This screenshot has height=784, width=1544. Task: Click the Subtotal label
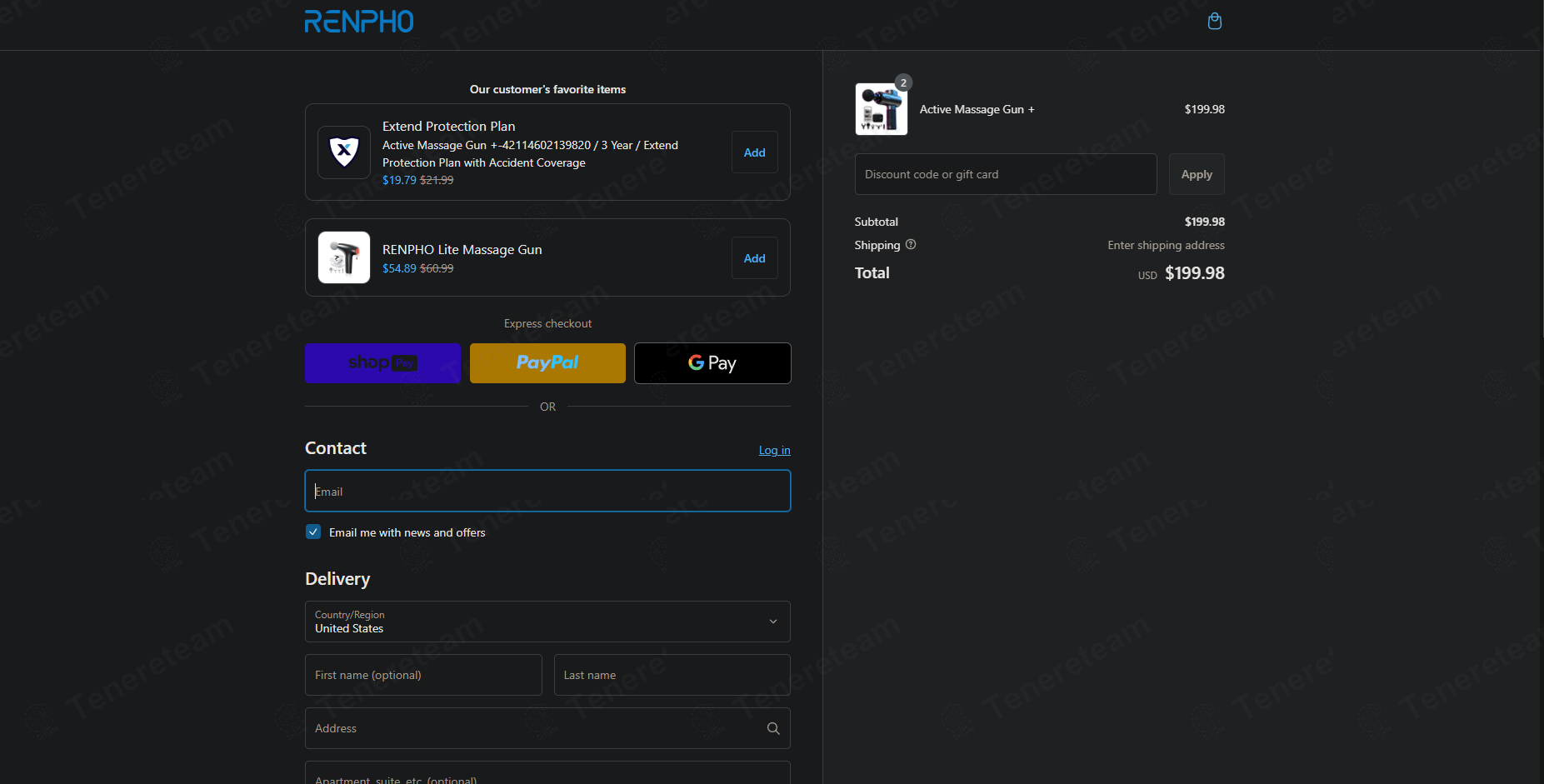(x=876, y=222)
